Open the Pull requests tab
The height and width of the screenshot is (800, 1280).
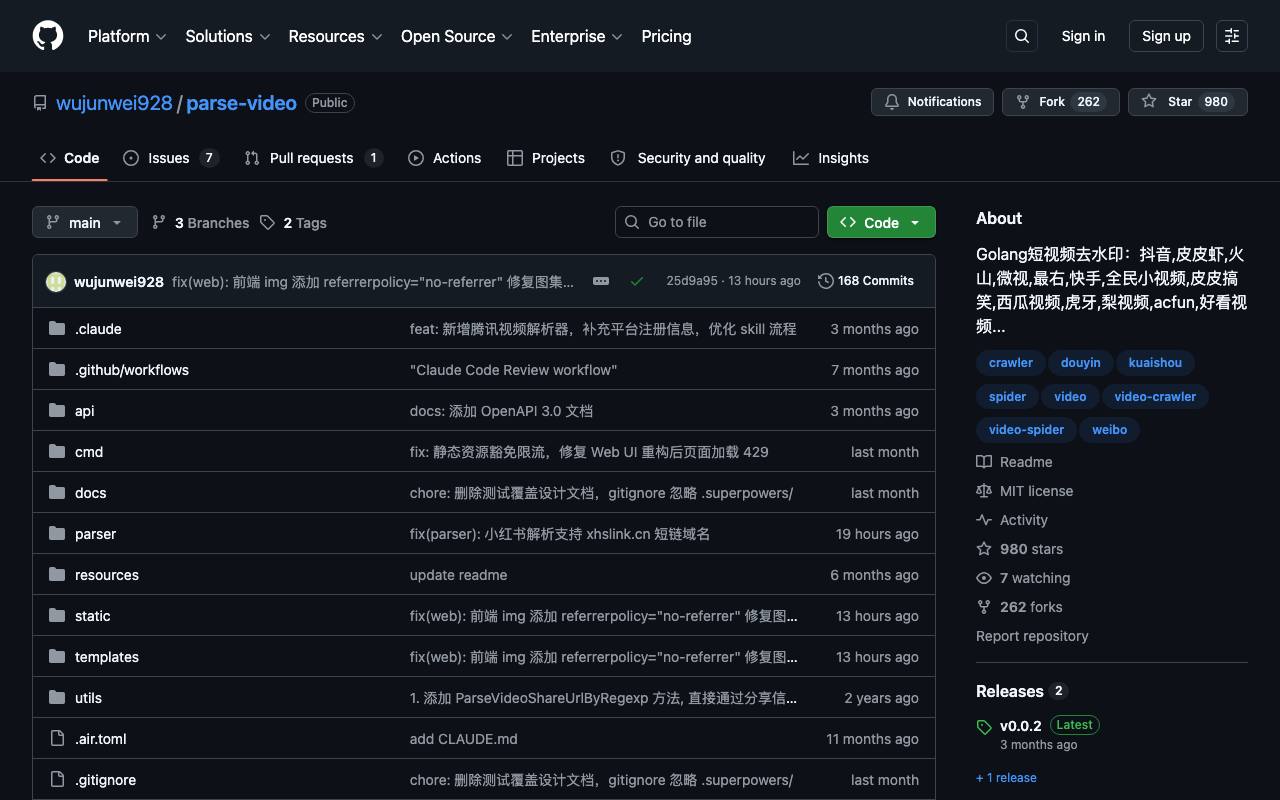pyautogui.click(x=314, y=158)
